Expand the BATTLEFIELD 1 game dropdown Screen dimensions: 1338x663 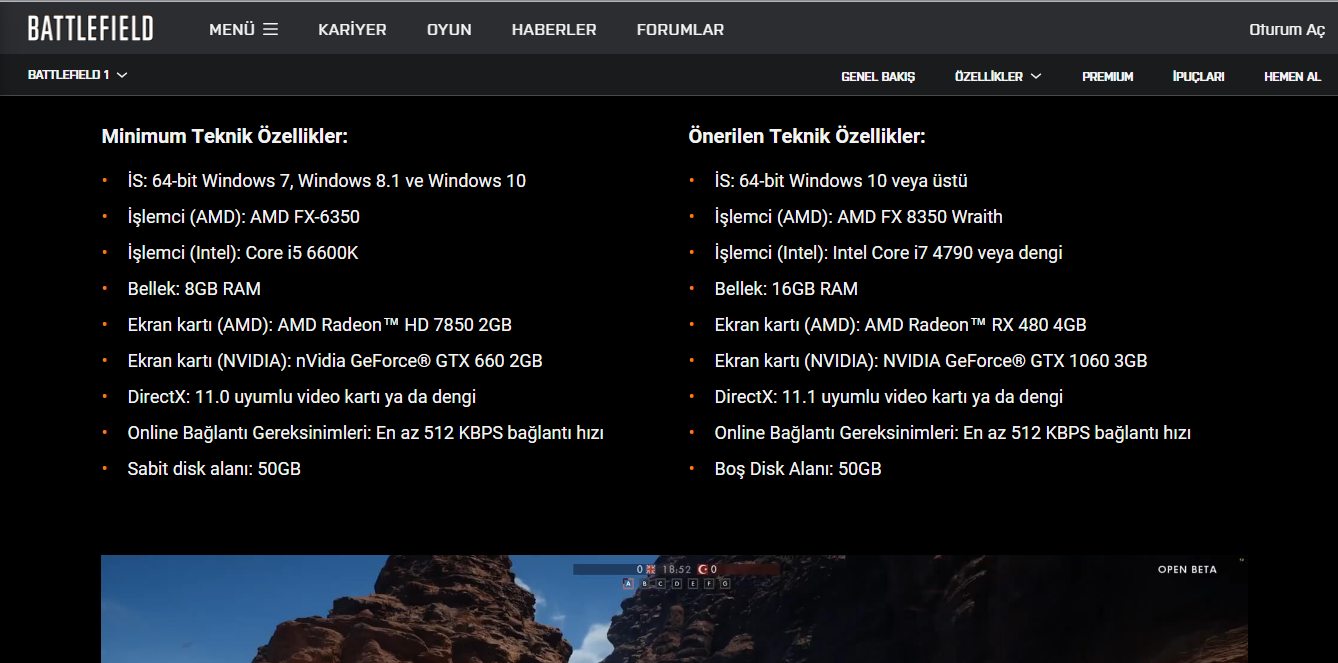pos(78,75)
